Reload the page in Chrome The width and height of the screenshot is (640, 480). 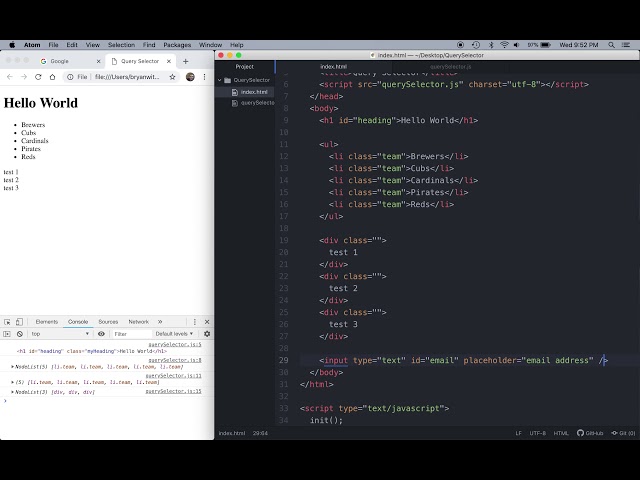click(38, 76)
